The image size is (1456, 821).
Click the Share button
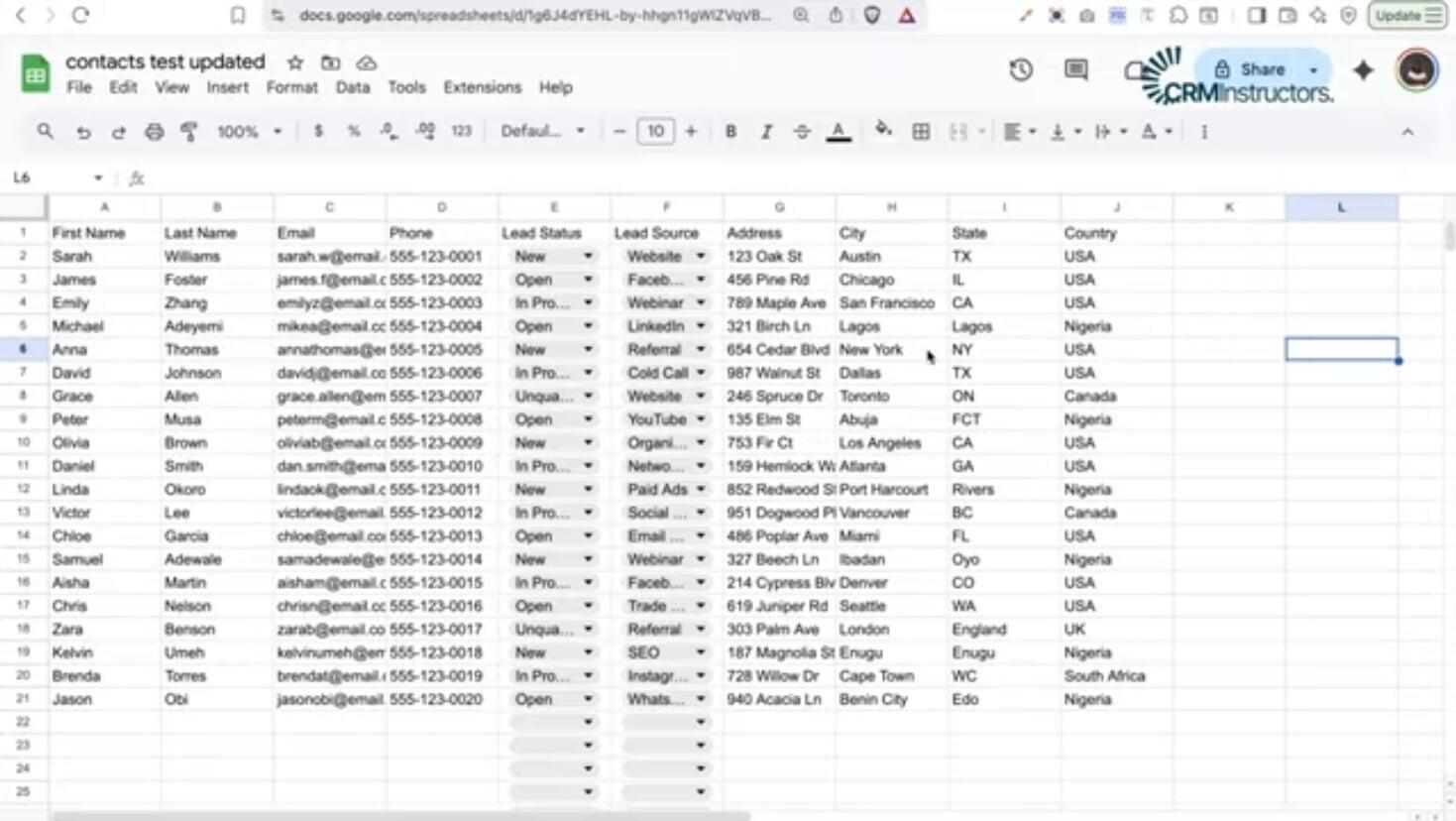point(1251,69)
